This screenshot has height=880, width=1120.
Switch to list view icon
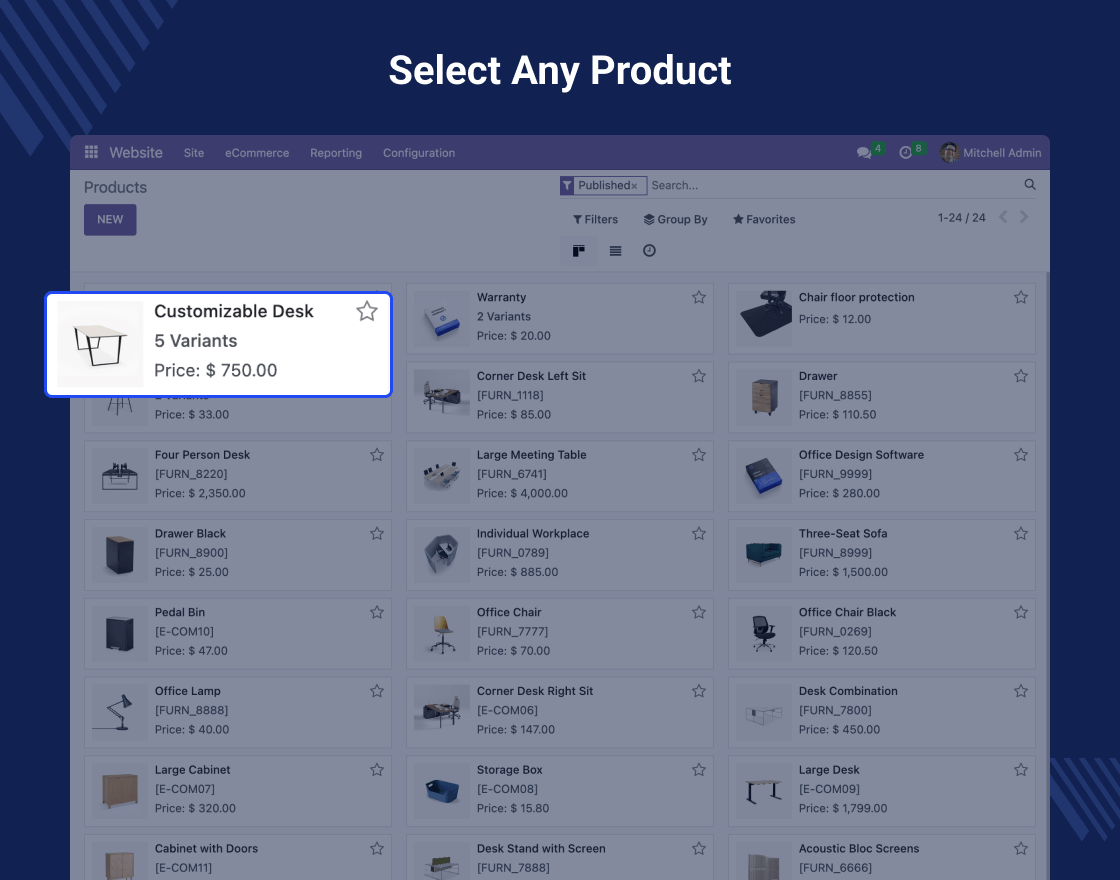pyautogui.click(x=615, y=251)
